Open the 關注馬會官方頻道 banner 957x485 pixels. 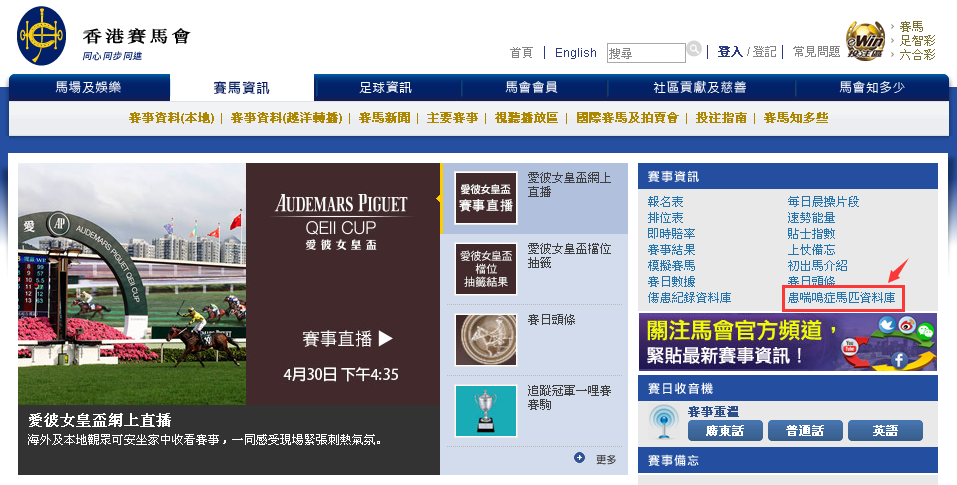[787, 342]
